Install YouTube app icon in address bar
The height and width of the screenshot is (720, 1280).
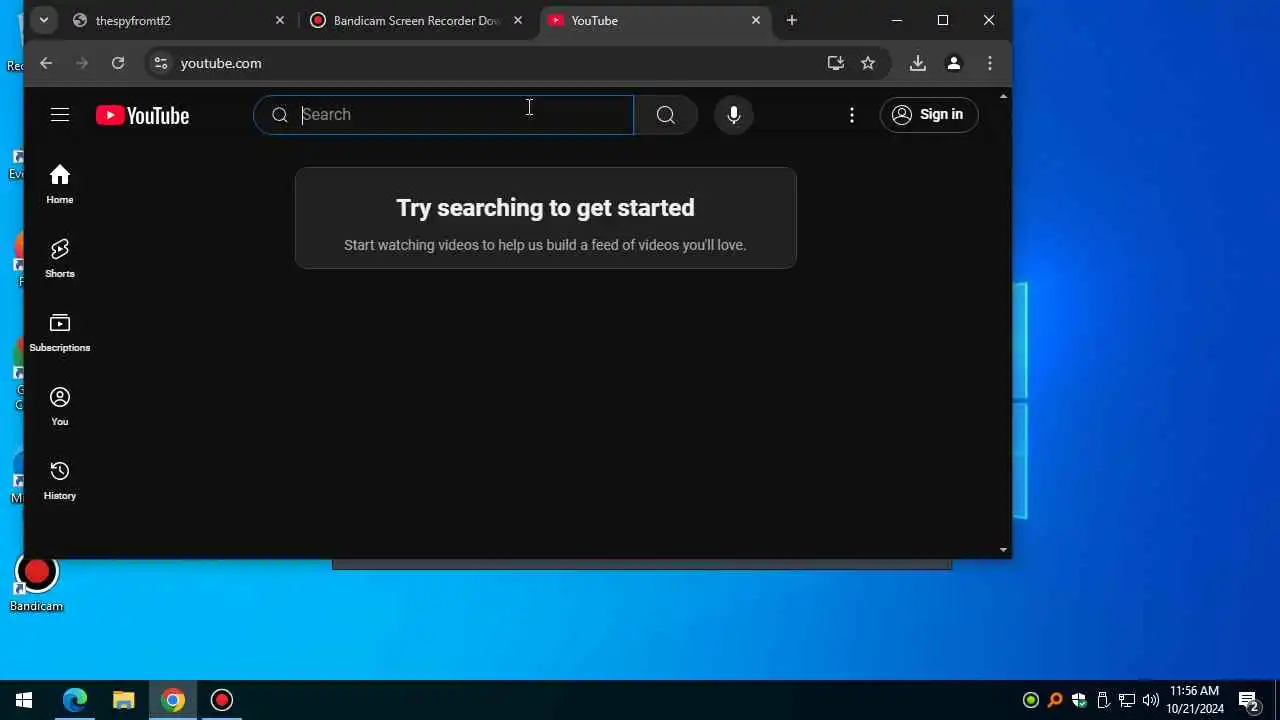(836, 63)
